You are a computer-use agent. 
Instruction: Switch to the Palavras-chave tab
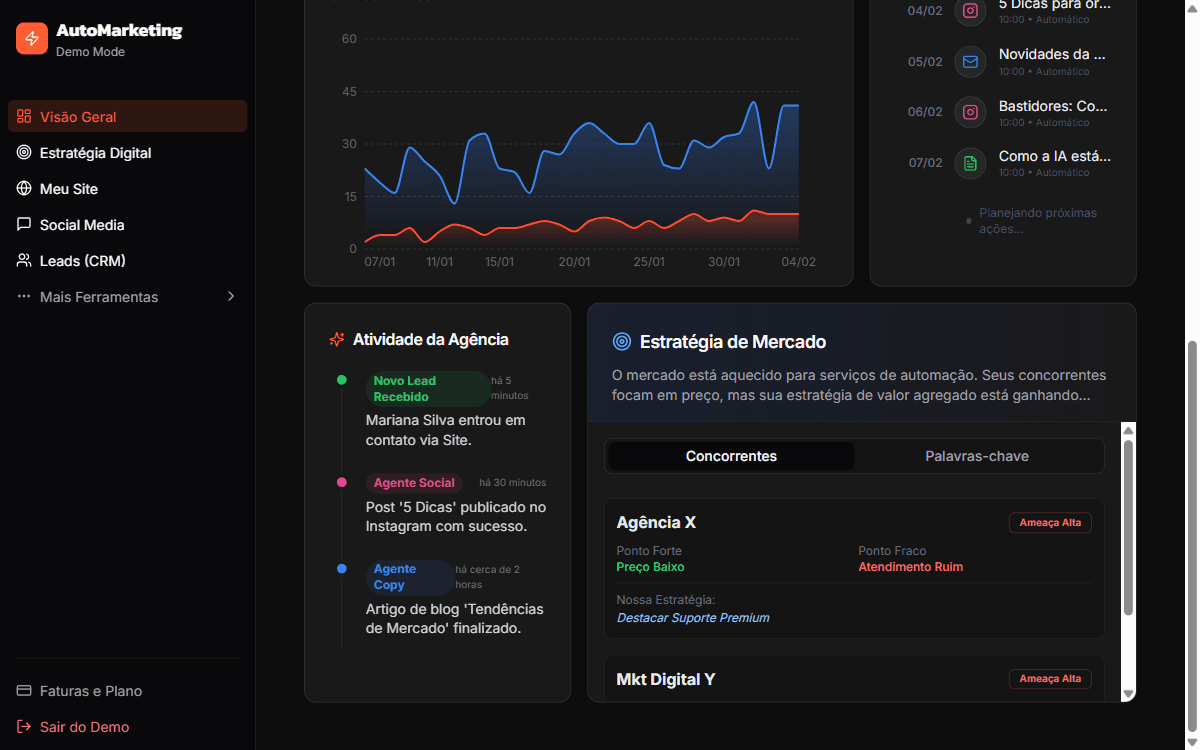pos(977,456)
